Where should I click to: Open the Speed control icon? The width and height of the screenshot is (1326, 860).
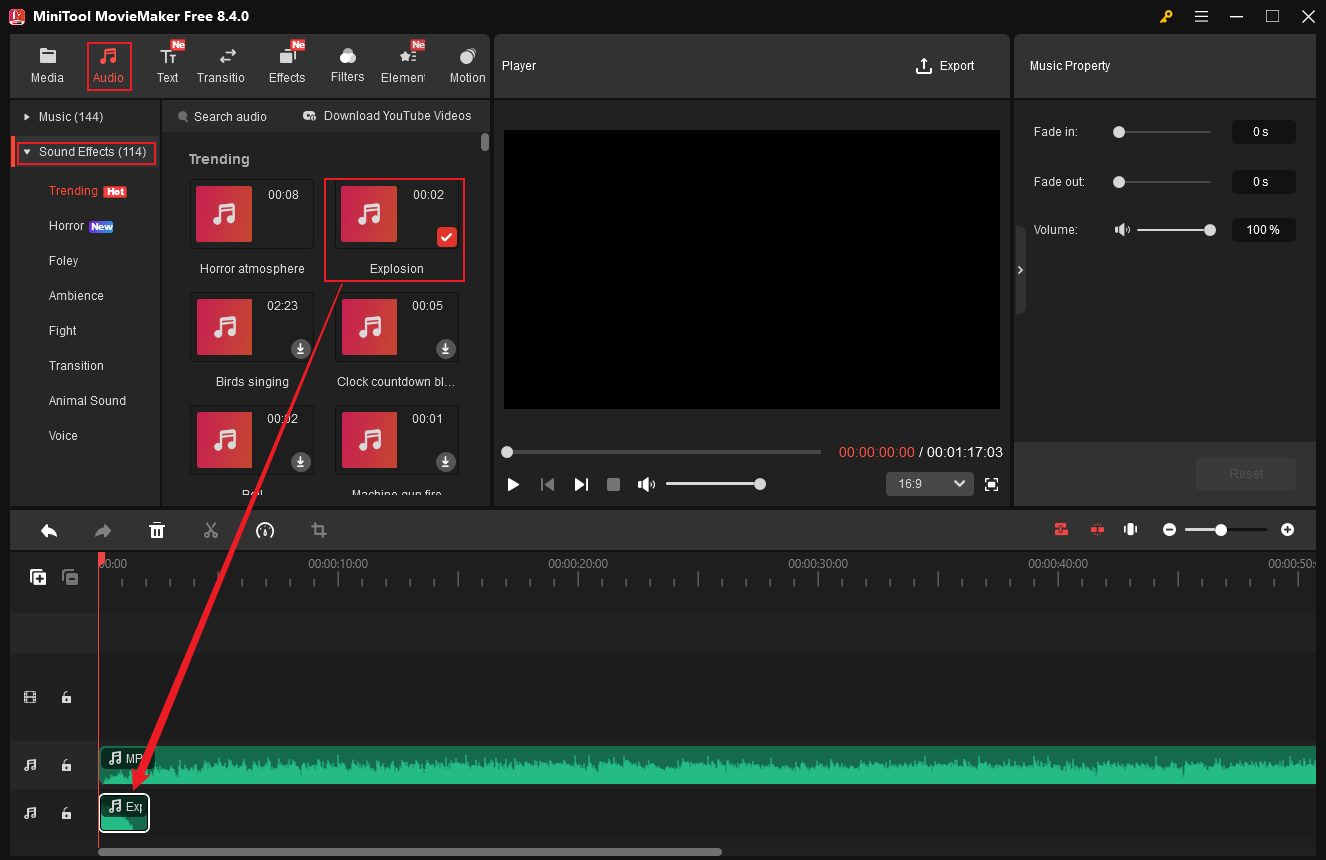point(265,530)
